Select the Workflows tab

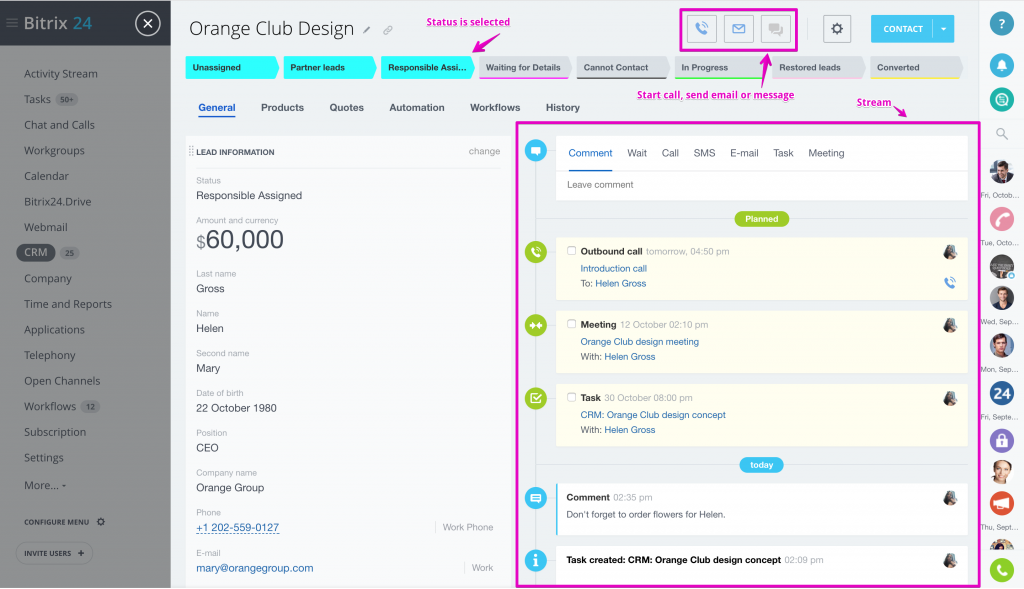tap(495, 108)
